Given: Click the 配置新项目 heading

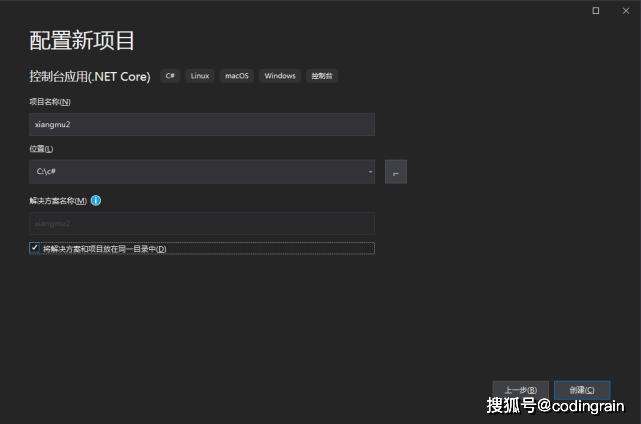Looking at the screenshot, I should (x=82, y=40).
